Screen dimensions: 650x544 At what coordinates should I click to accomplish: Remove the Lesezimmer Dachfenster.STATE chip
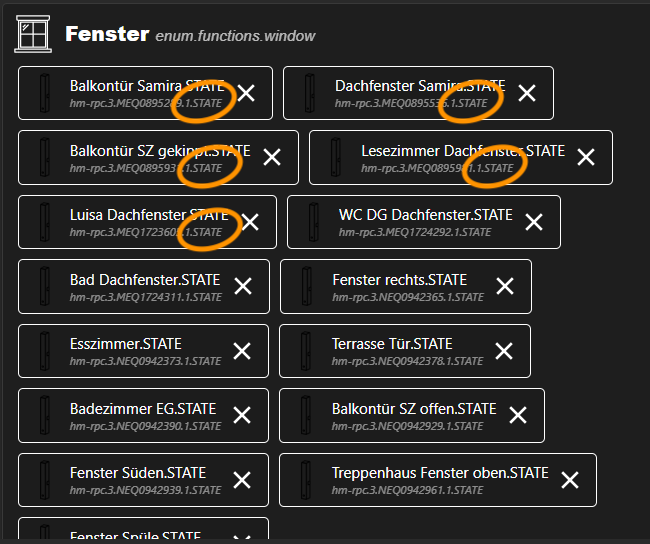coord(586,157)
